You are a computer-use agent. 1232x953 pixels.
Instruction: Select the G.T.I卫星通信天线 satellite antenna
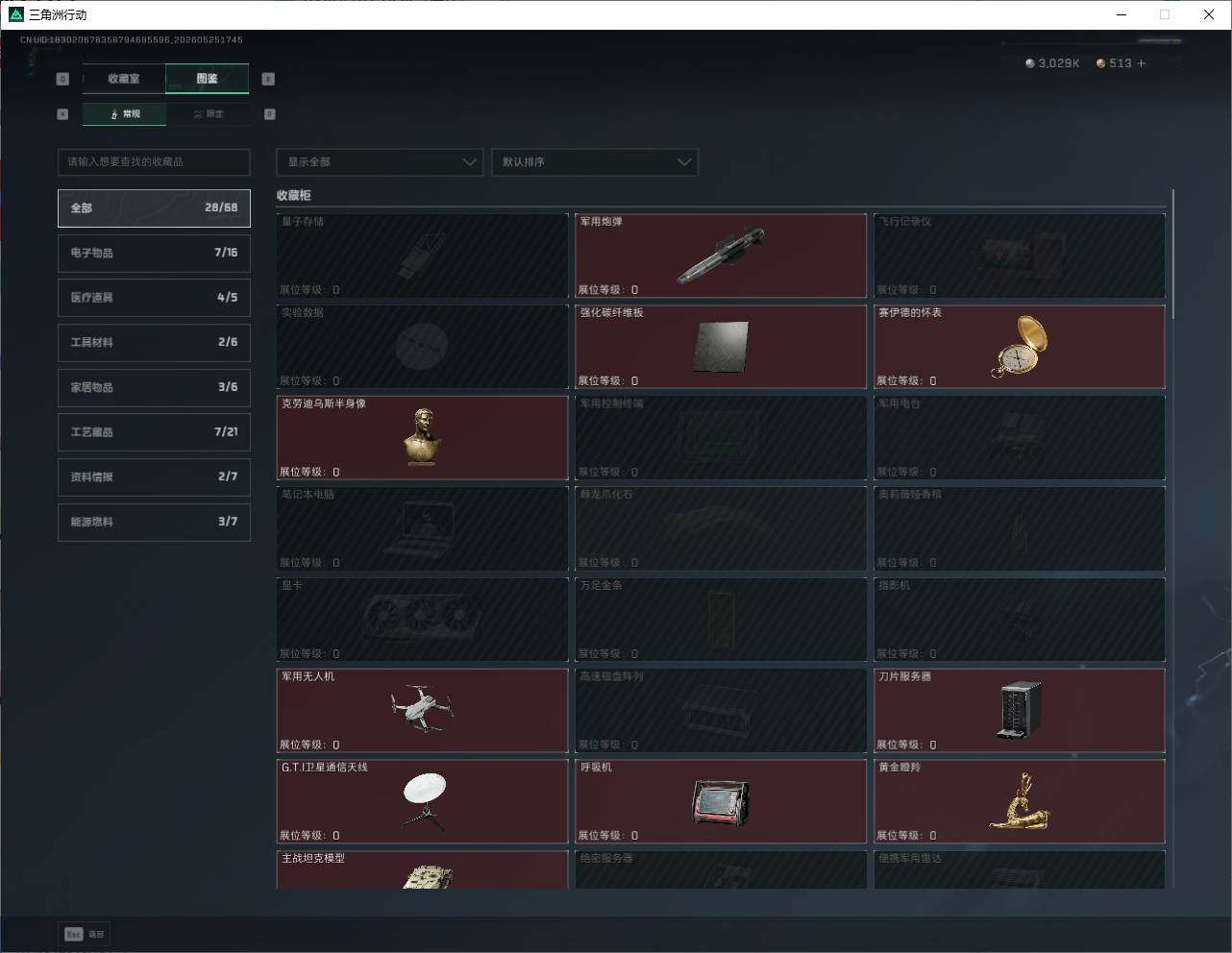423,801
